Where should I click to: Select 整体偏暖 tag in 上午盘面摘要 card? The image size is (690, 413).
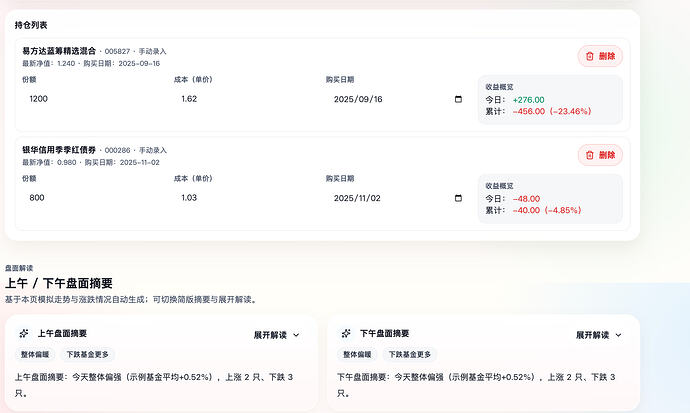pyautogui.click(x=35, y=355)
